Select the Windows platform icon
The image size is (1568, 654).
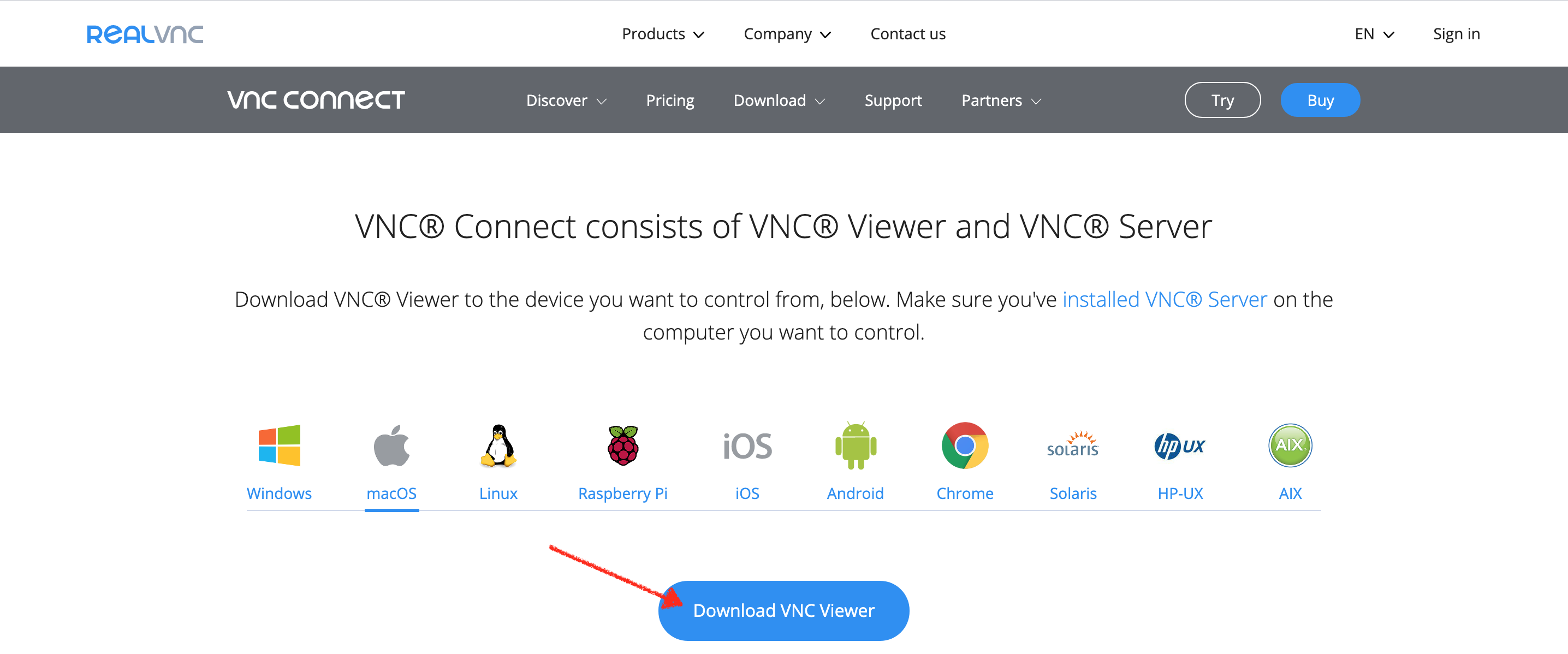pyautogui.click(x=280, y=445)
